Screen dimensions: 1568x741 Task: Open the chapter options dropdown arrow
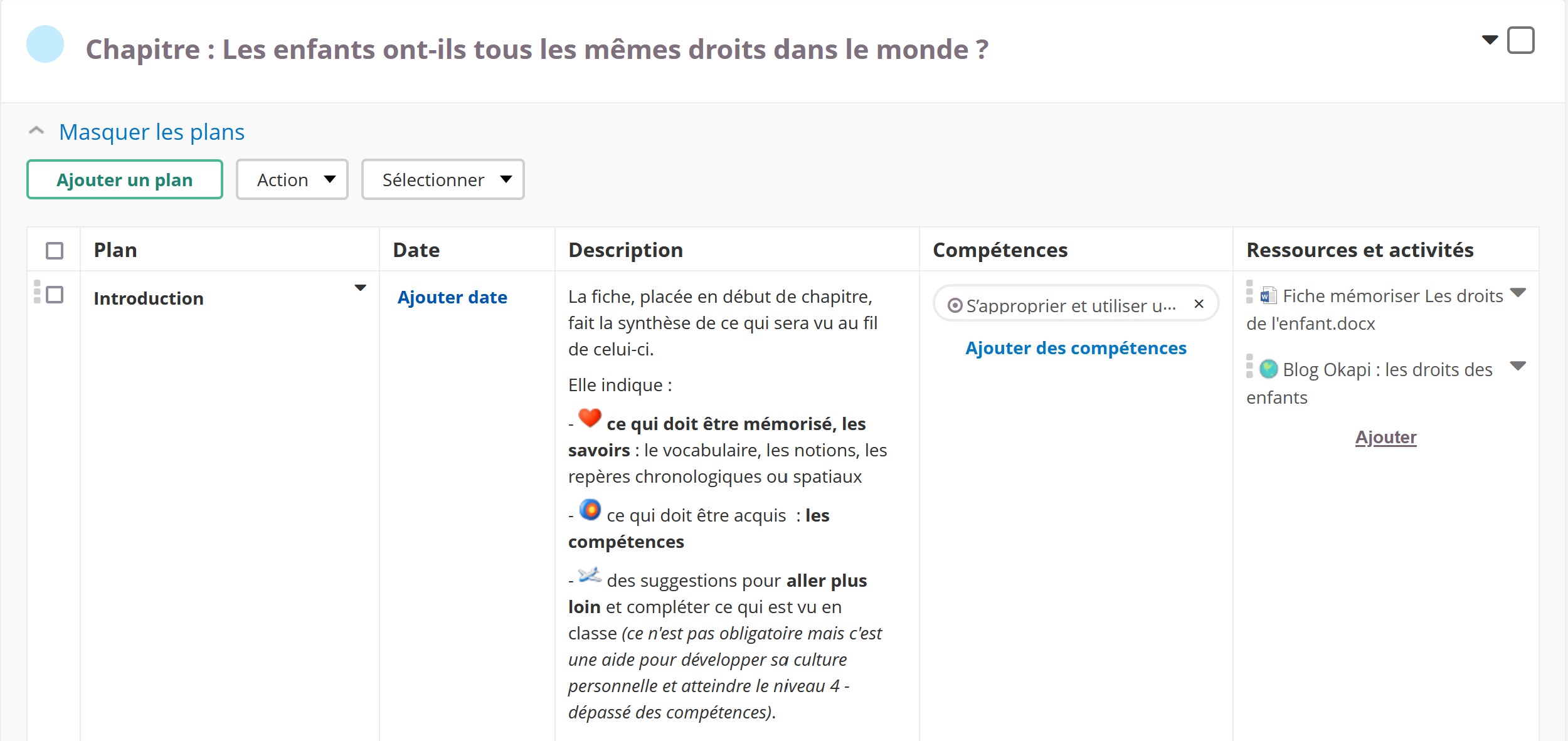point(1490,40)
